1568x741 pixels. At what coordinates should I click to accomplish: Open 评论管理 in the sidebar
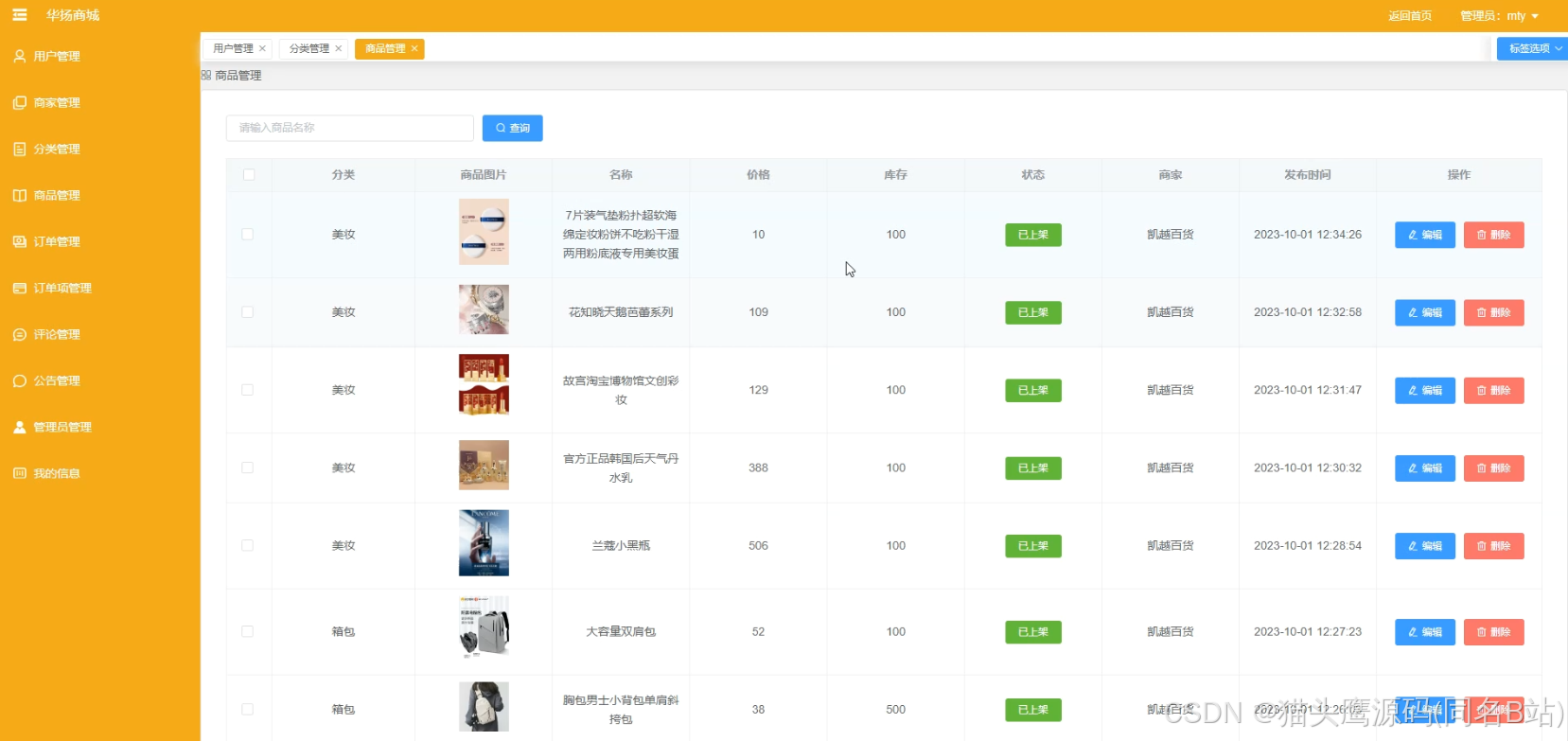(47, 334)
